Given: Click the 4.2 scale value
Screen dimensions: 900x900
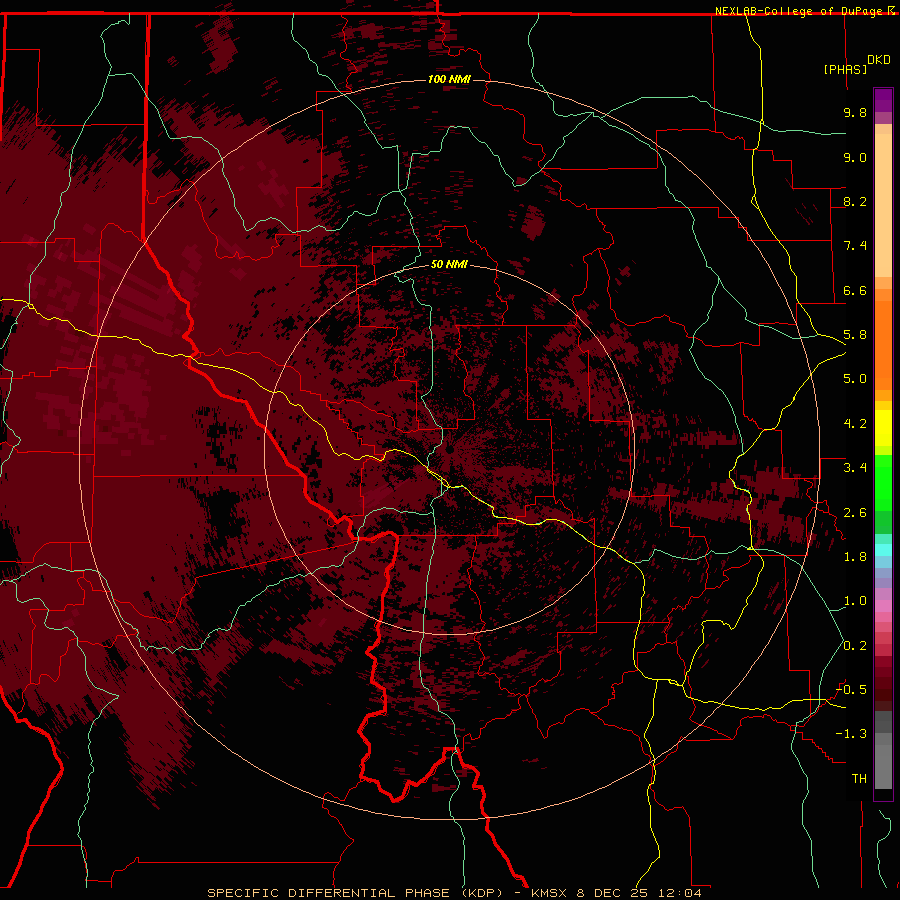Looking at the screenshot, I should tap(855, 424).
